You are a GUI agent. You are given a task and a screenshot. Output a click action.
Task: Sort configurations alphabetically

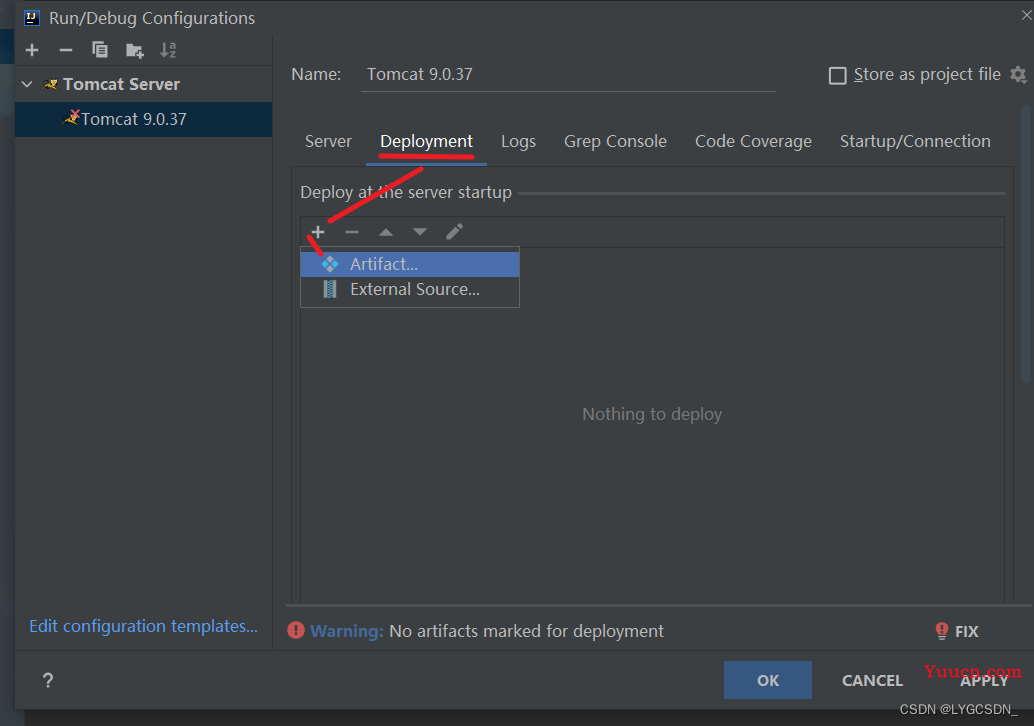point(168,50)
